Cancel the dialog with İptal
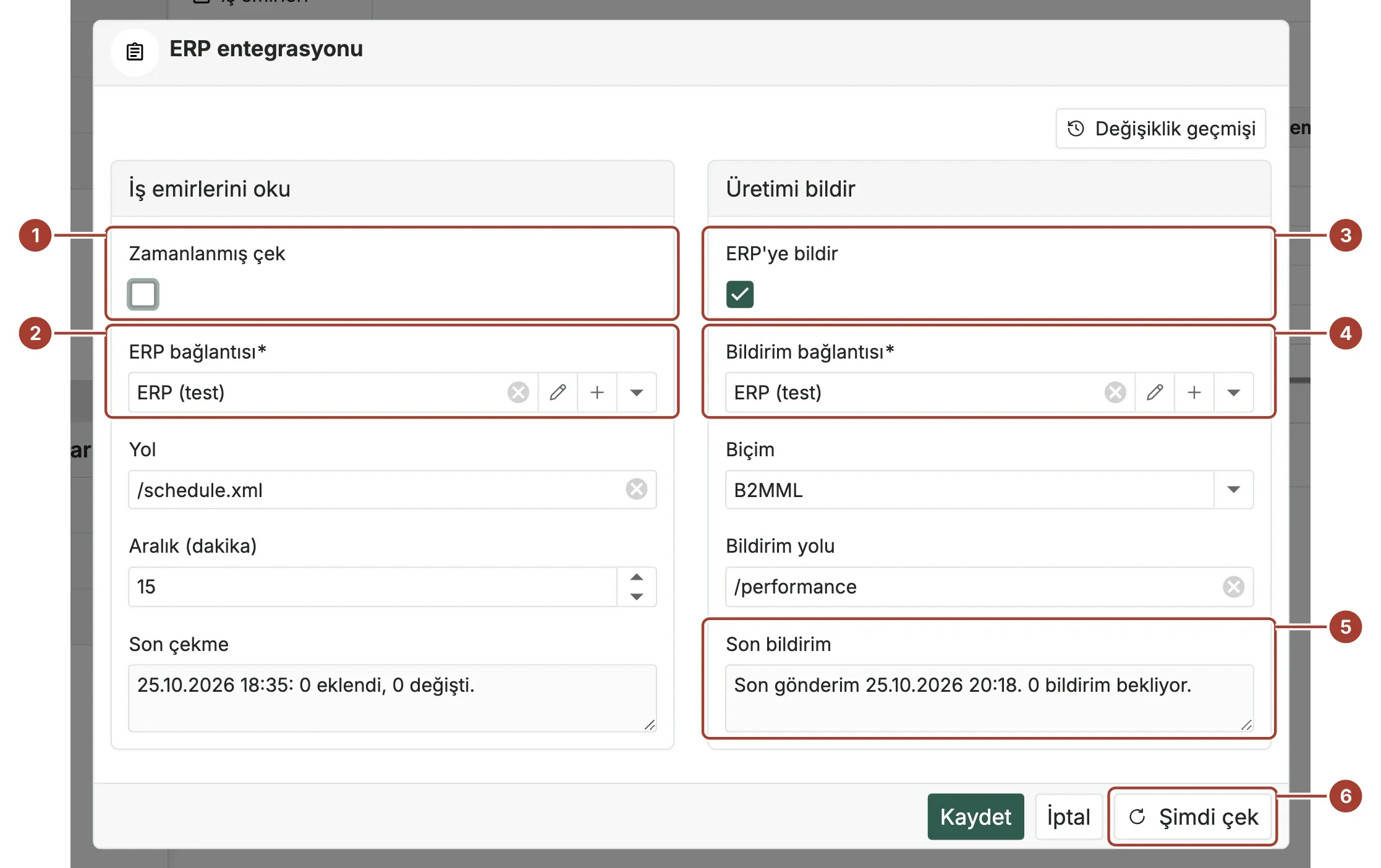Image resolution: width=1381 pixels, height=868 pixels. 1068,817
